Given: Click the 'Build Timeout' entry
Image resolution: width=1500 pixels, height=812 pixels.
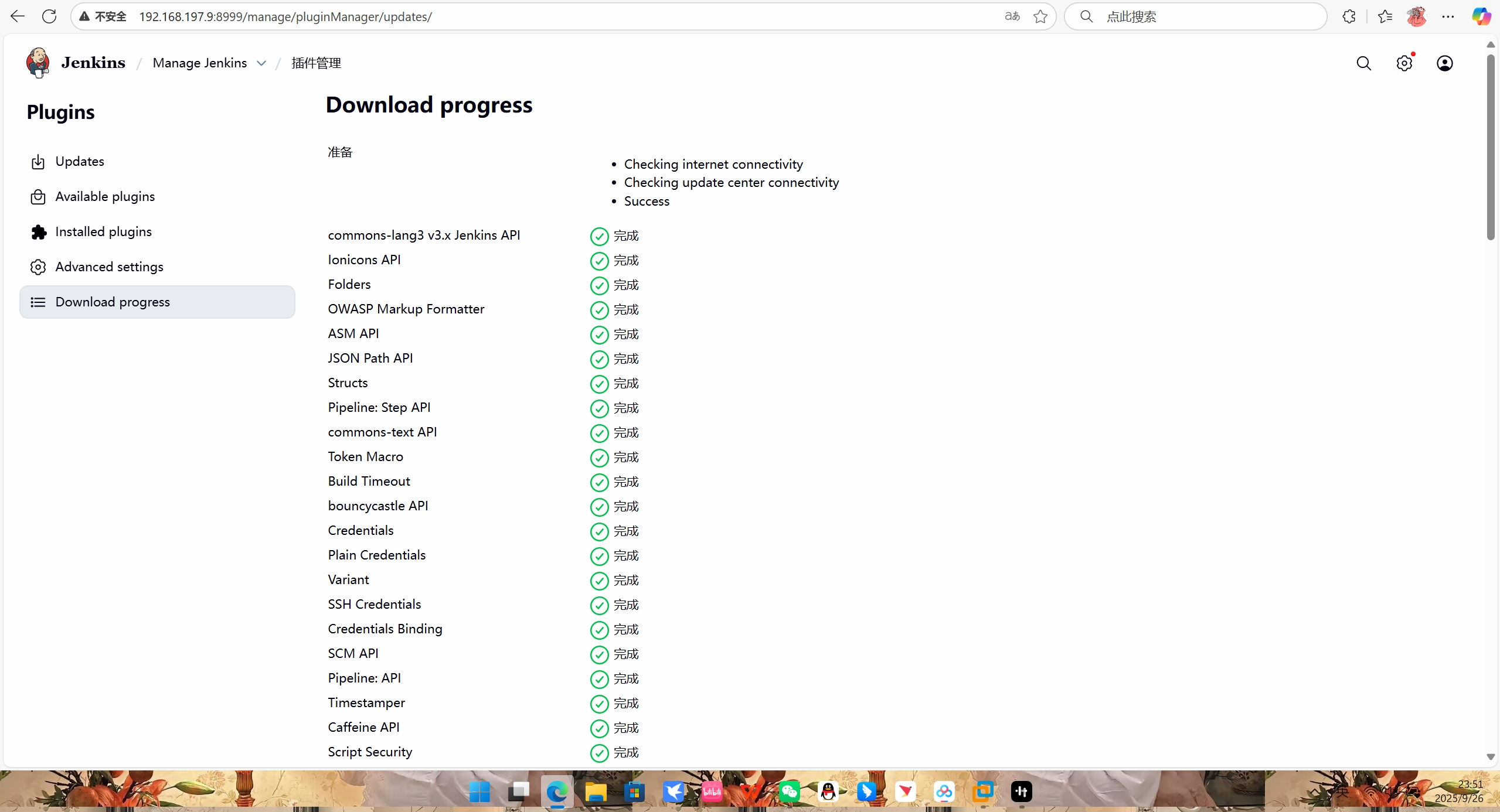Looking at the screenshot, I should click(369, 481).
